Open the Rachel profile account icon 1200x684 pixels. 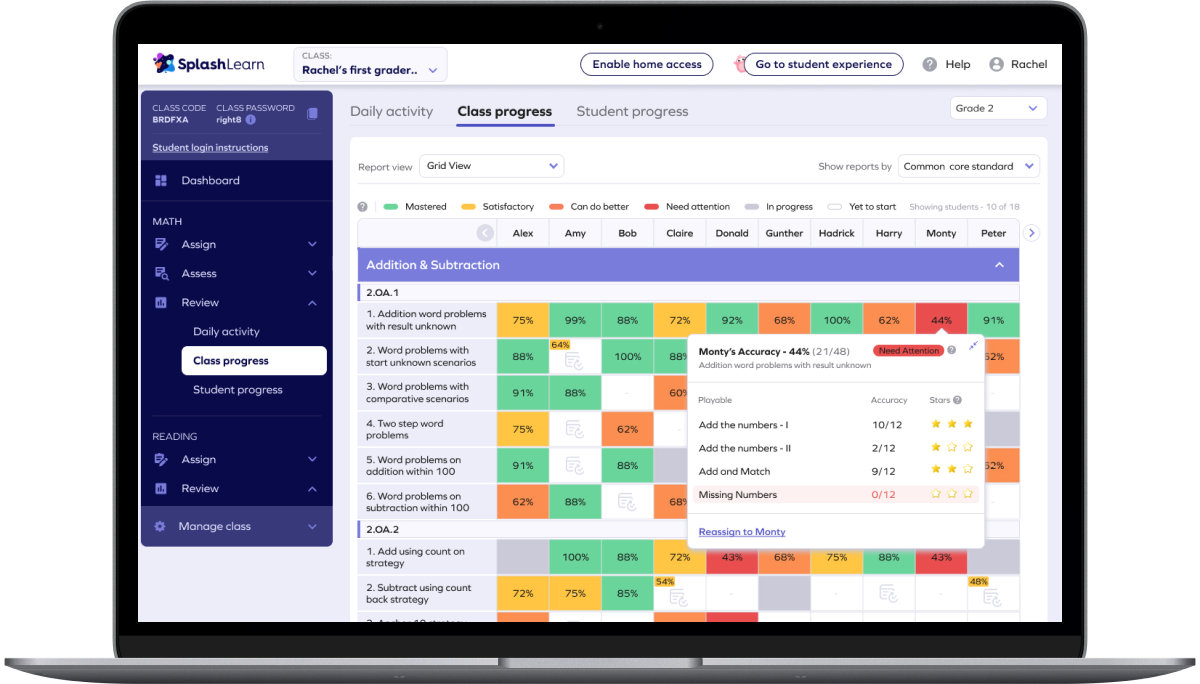pos(994,64)
